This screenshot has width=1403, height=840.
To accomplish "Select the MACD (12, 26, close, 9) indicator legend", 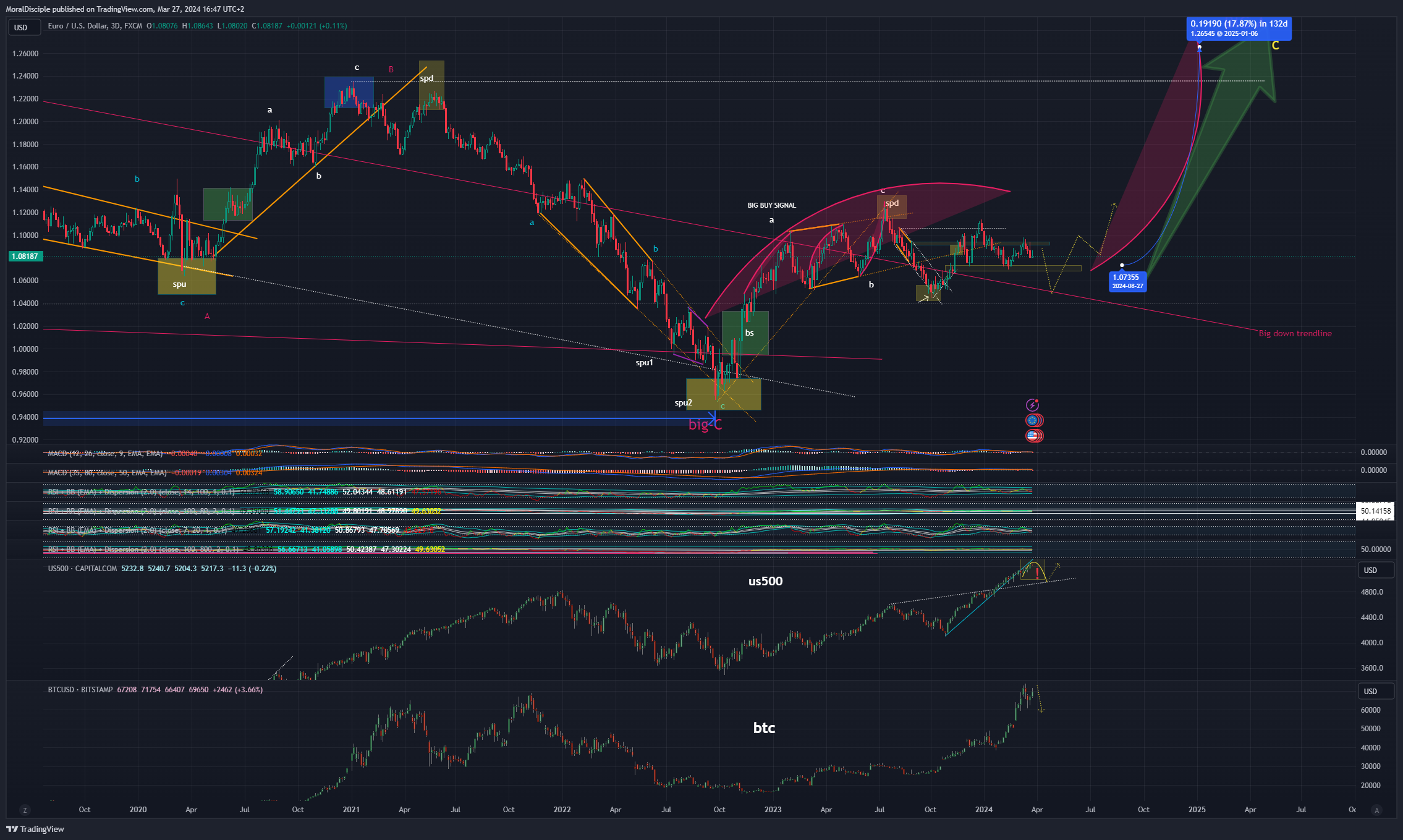I will click(x=105, y=454).
